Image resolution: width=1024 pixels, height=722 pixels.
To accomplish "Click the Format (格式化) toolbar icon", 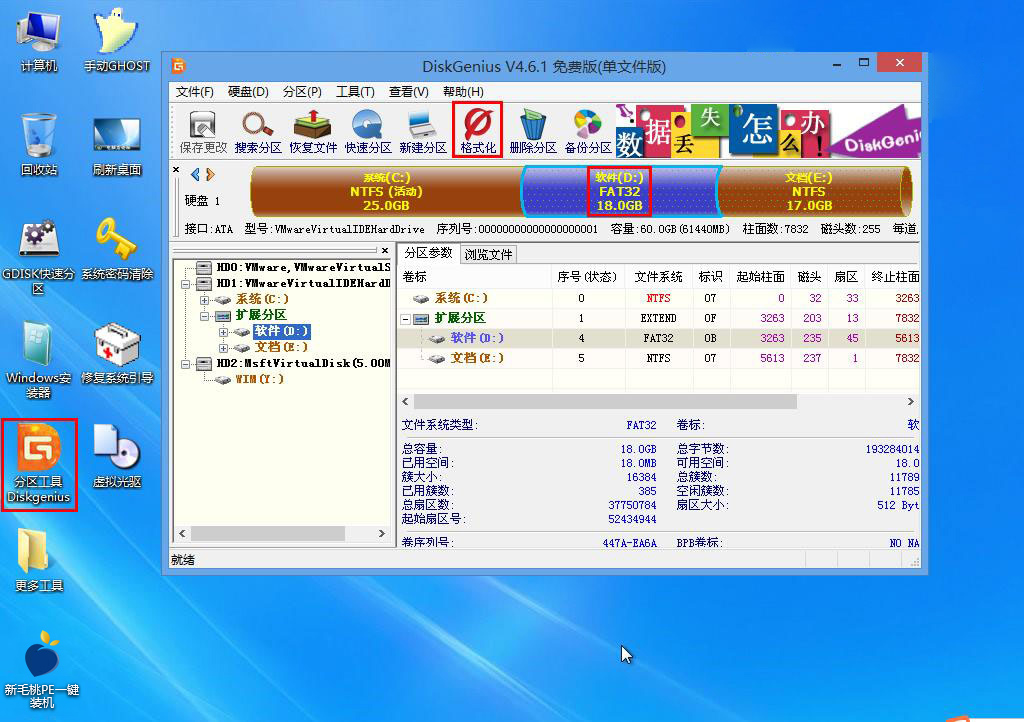I will click(x=477, y=130).
